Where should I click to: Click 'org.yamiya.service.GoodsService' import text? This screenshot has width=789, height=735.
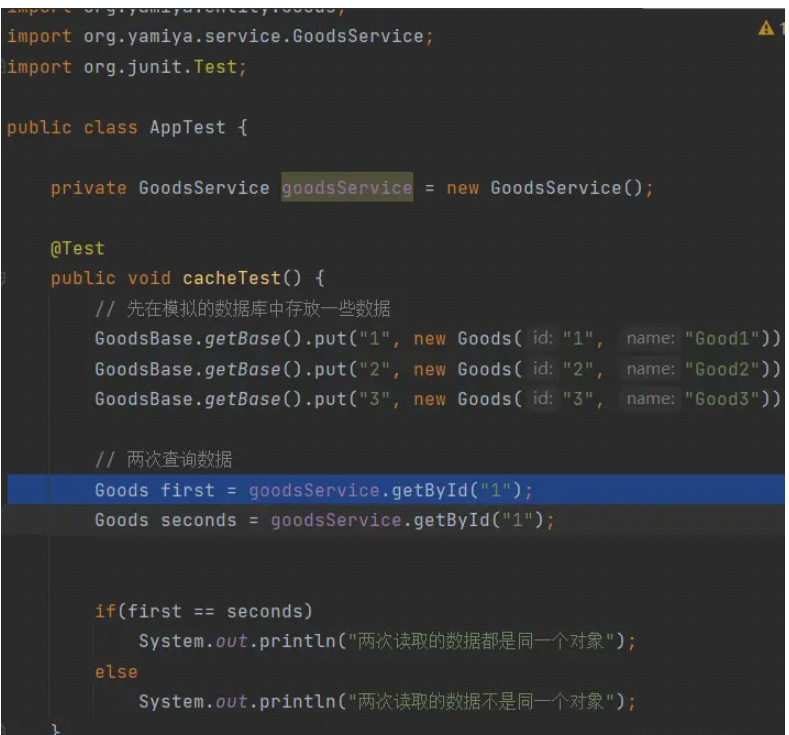(x=254, y=36)
